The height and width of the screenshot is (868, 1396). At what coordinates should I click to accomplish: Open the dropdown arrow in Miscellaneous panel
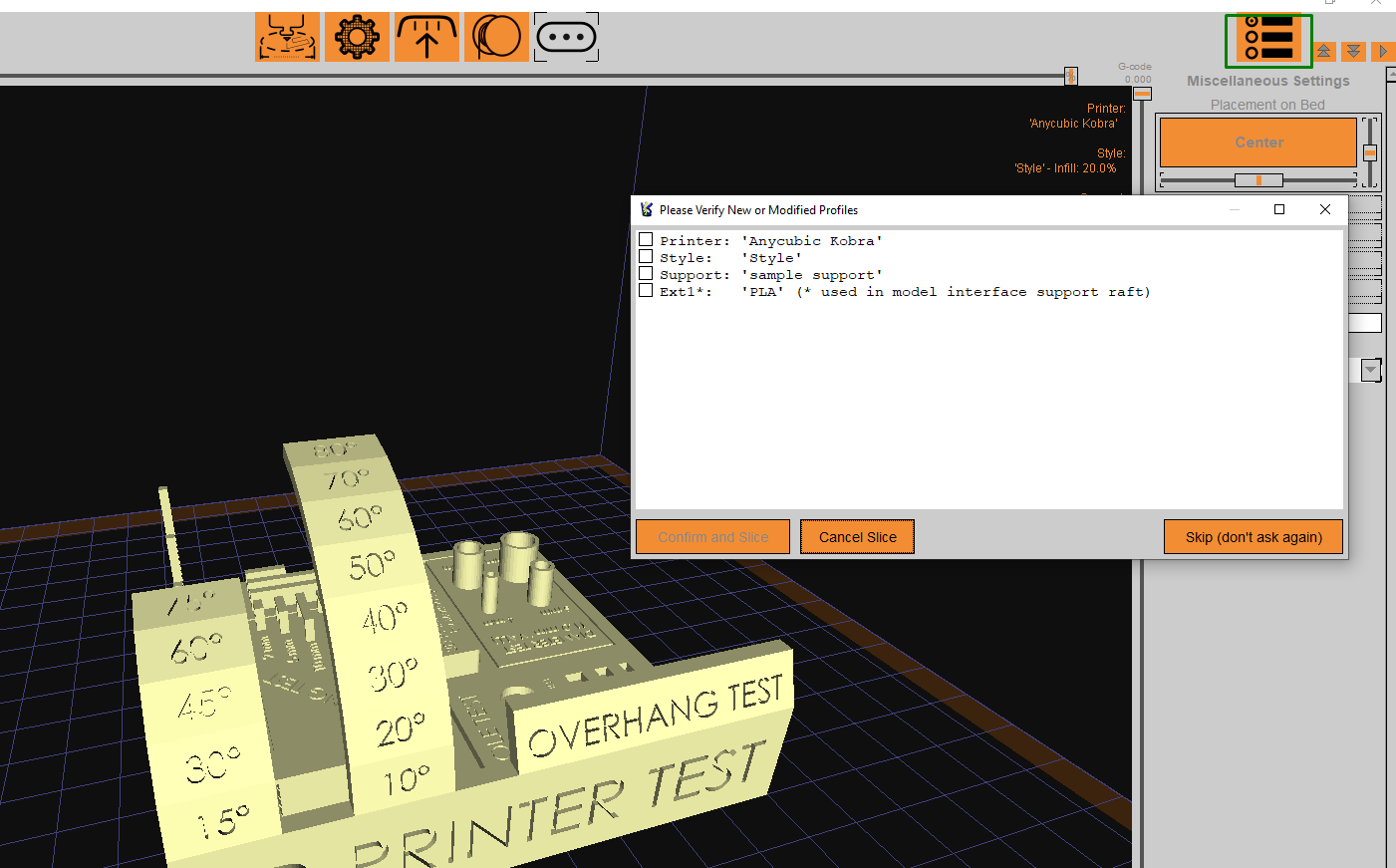pyautogui.click(x=1371, y=370)
